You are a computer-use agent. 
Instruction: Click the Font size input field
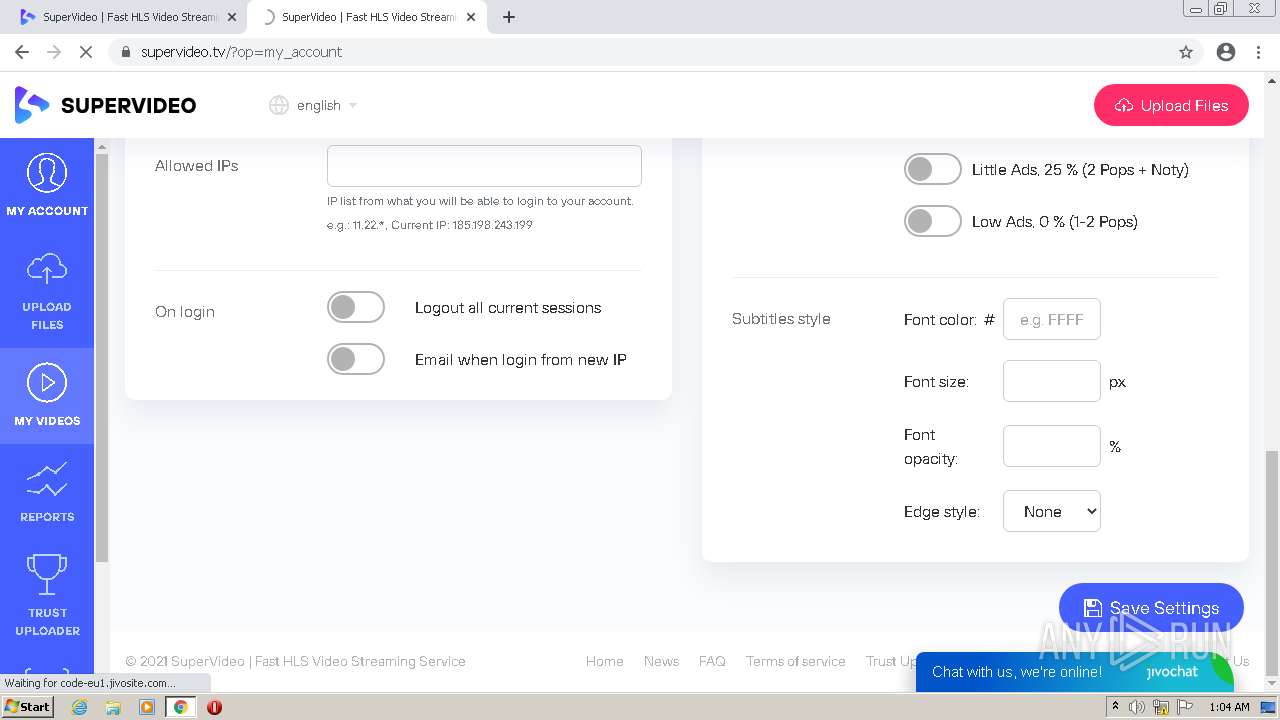point(1052,381)
